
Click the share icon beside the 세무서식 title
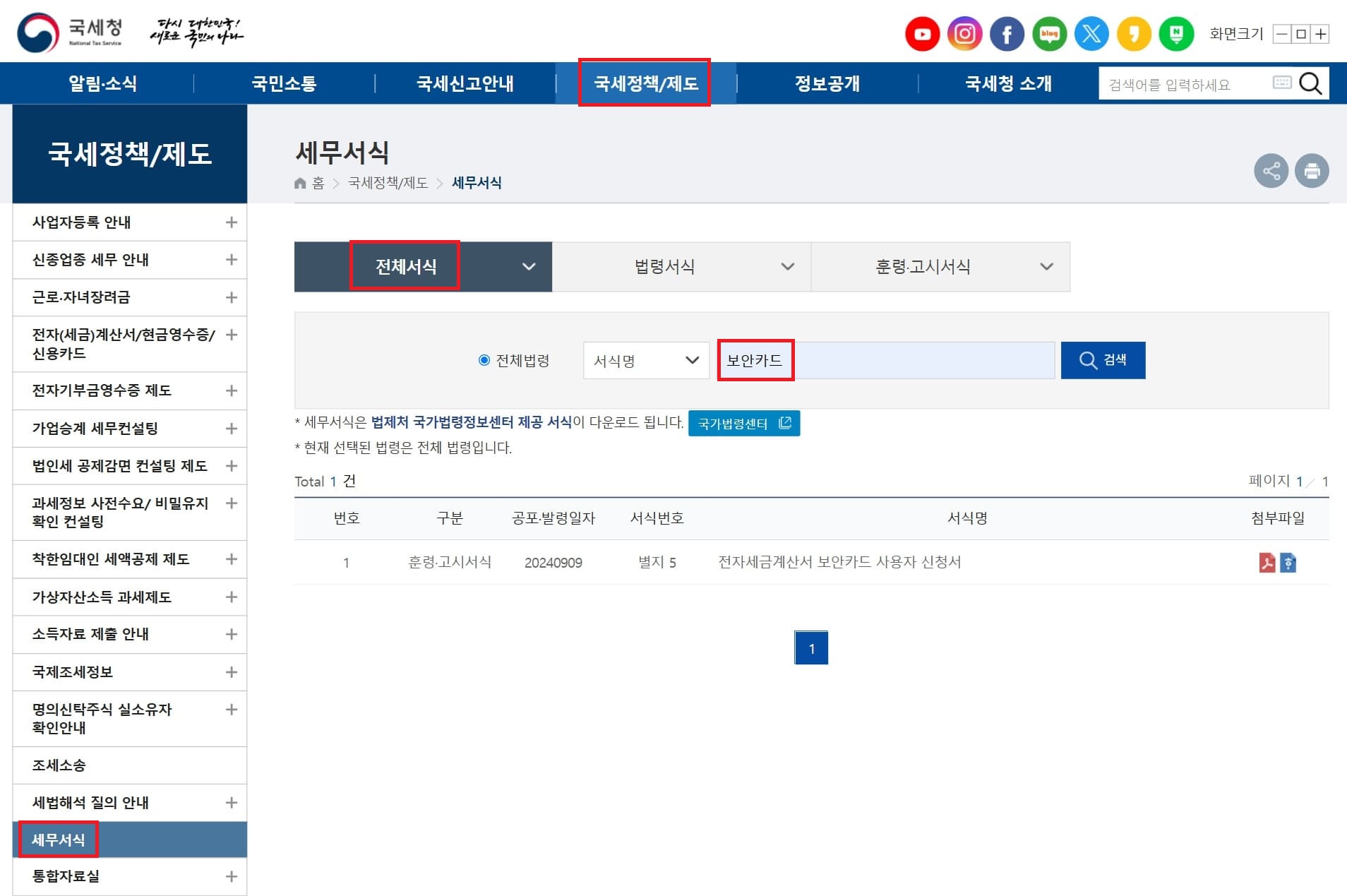coord(1271,170)
